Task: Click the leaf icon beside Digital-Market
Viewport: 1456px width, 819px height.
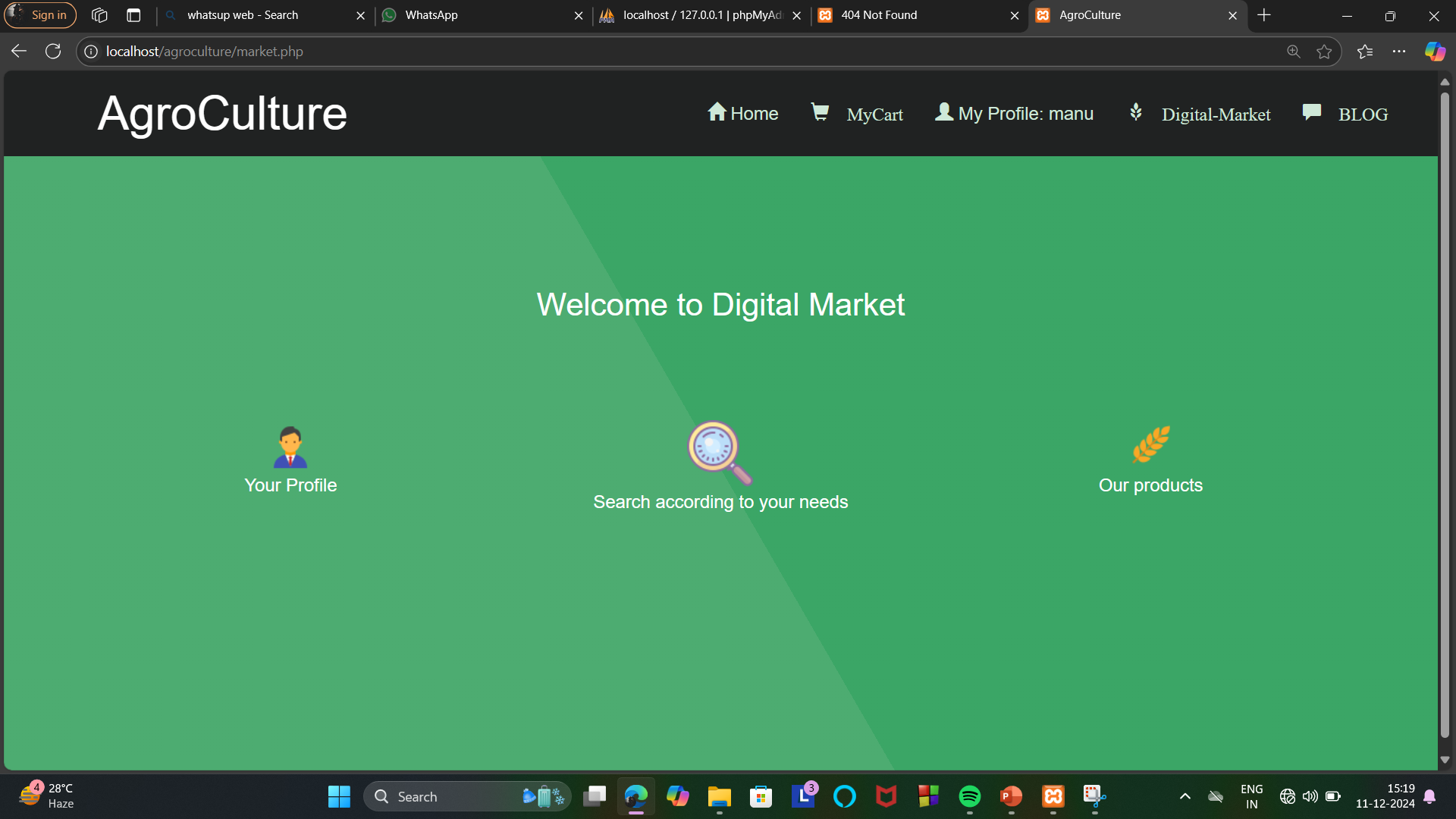Action: point(1135,112)
